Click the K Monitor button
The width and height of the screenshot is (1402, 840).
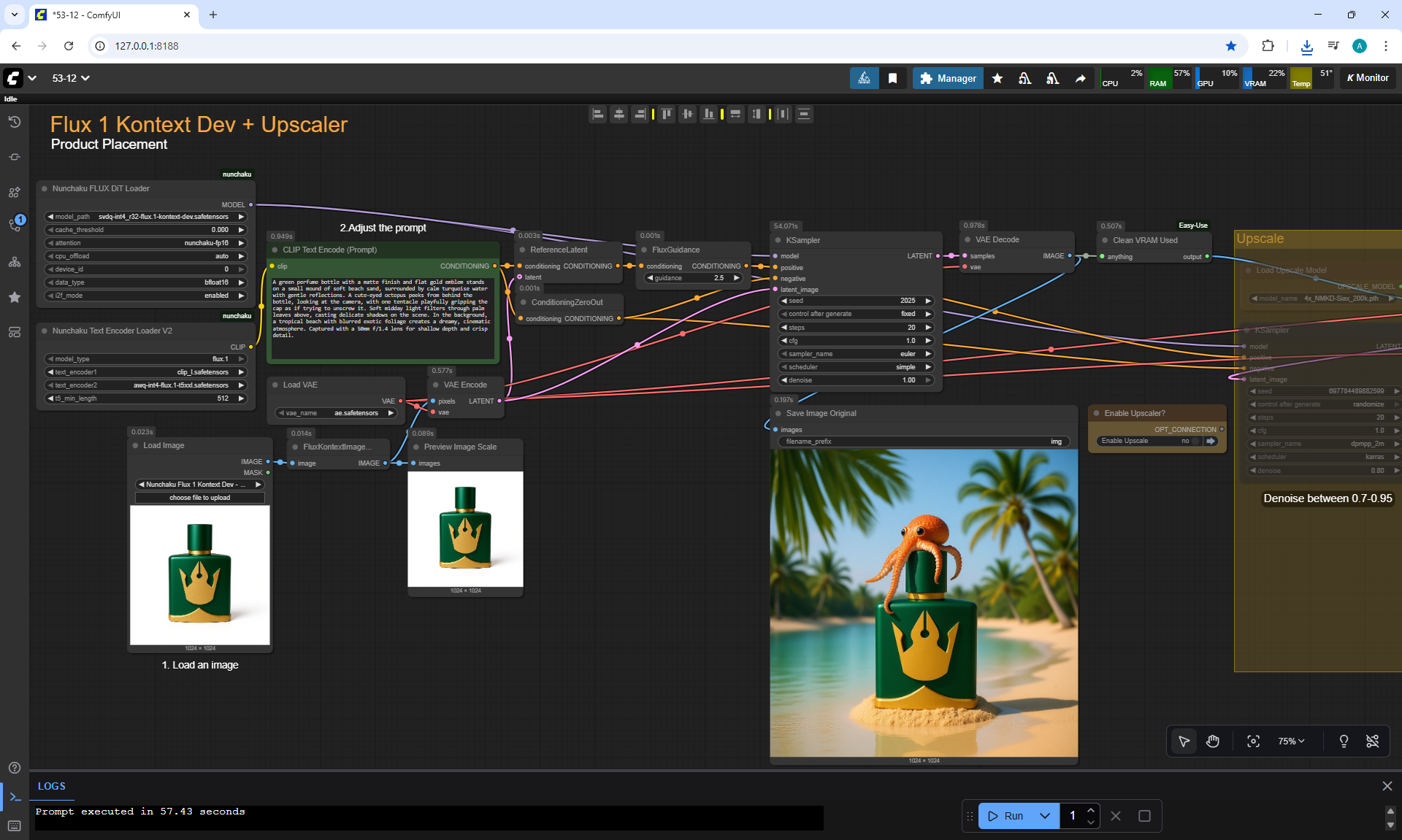point(1368,78)
